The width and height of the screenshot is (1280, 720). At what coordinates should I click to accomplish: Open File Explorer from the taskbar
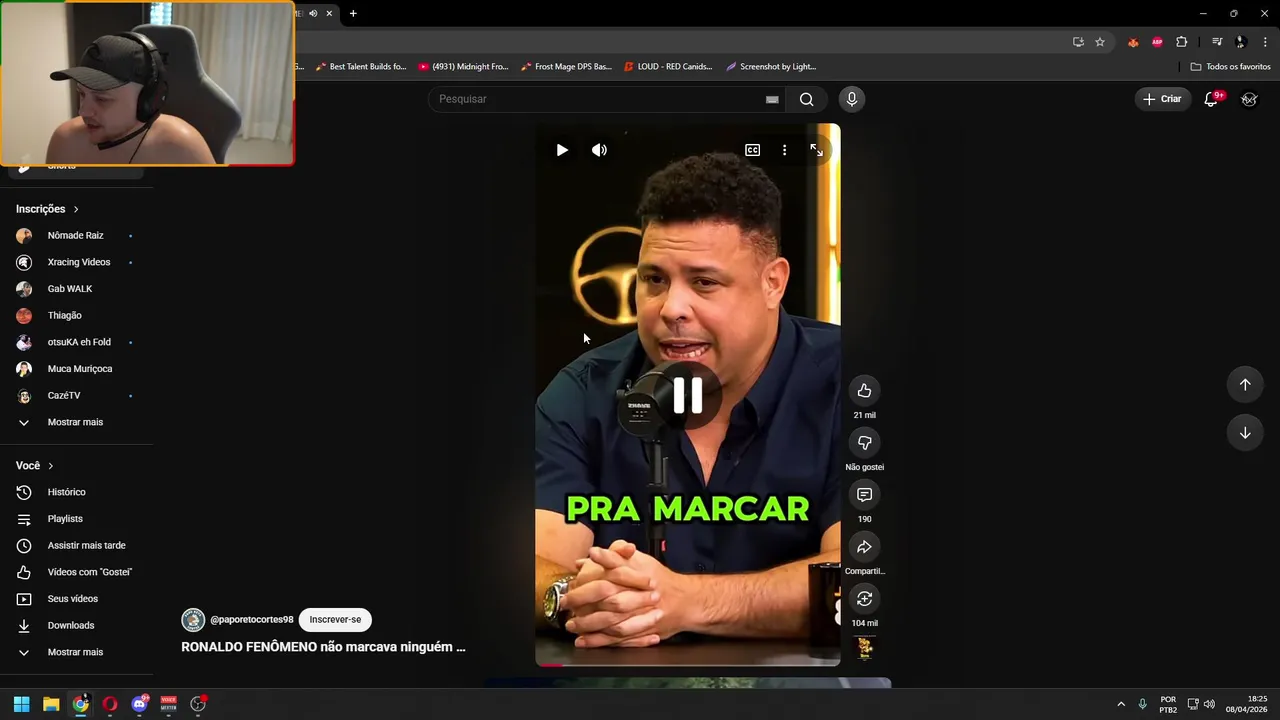[51, 704]
